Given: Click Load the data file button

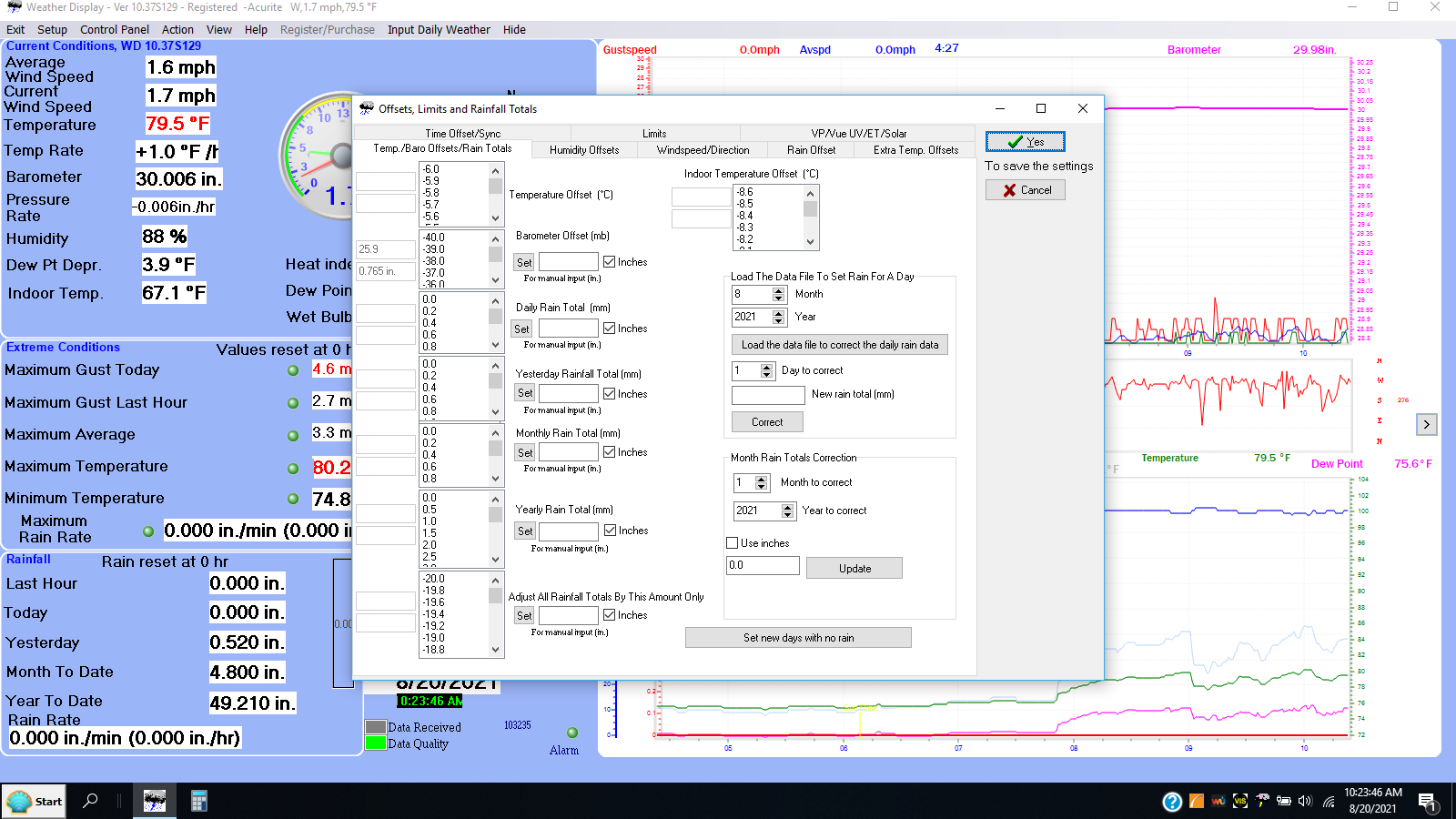Looking at the screenshot, I should coord(840,345).
